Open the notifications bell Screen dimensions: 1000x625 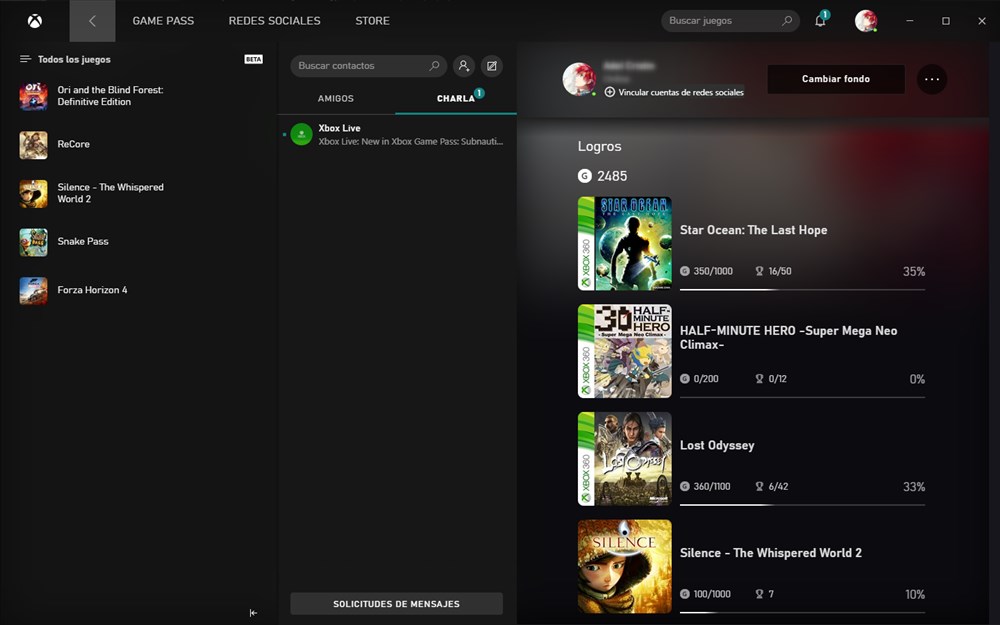pos(820,20)
